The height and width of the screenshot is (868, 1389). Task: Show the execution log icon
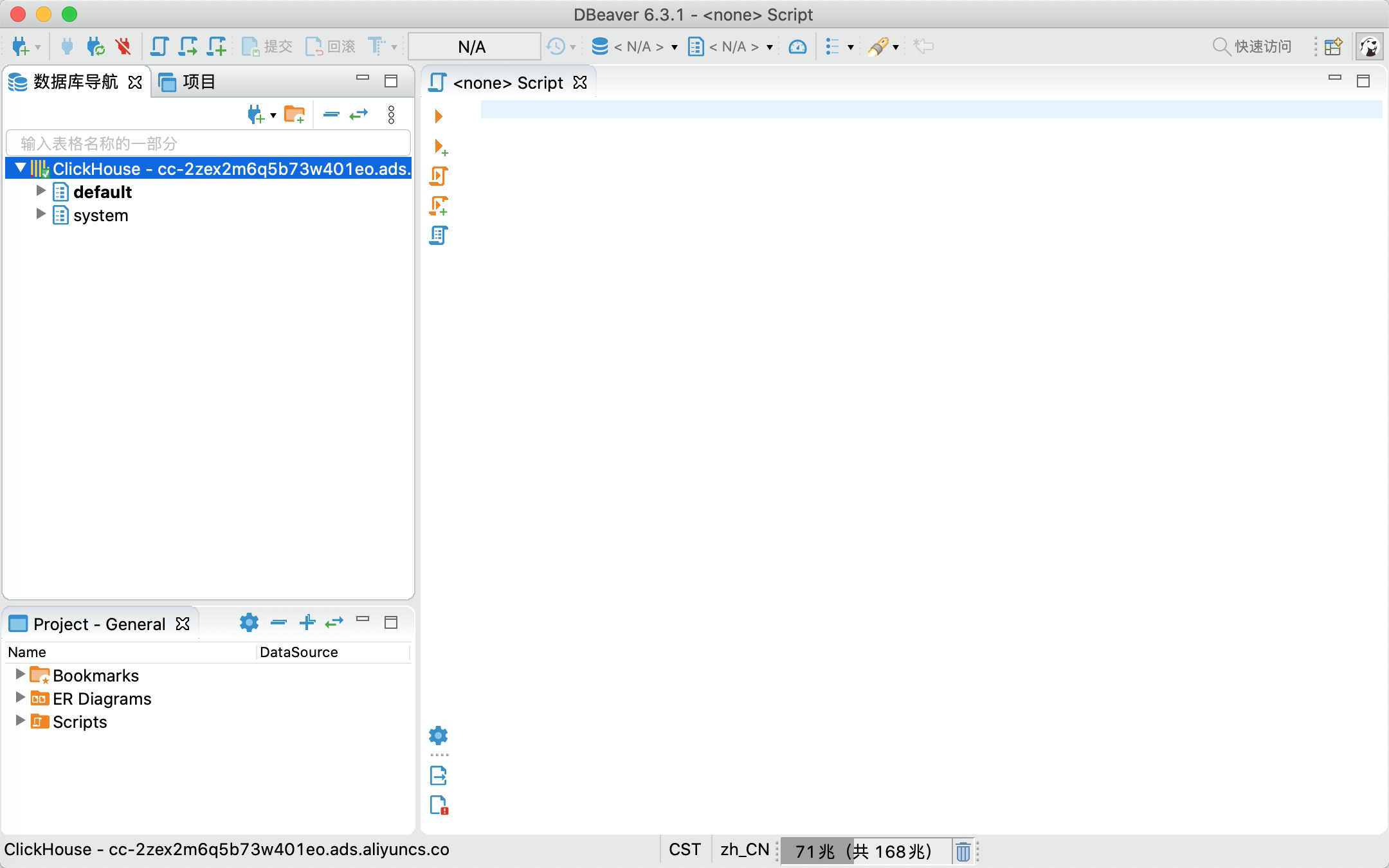439,806
